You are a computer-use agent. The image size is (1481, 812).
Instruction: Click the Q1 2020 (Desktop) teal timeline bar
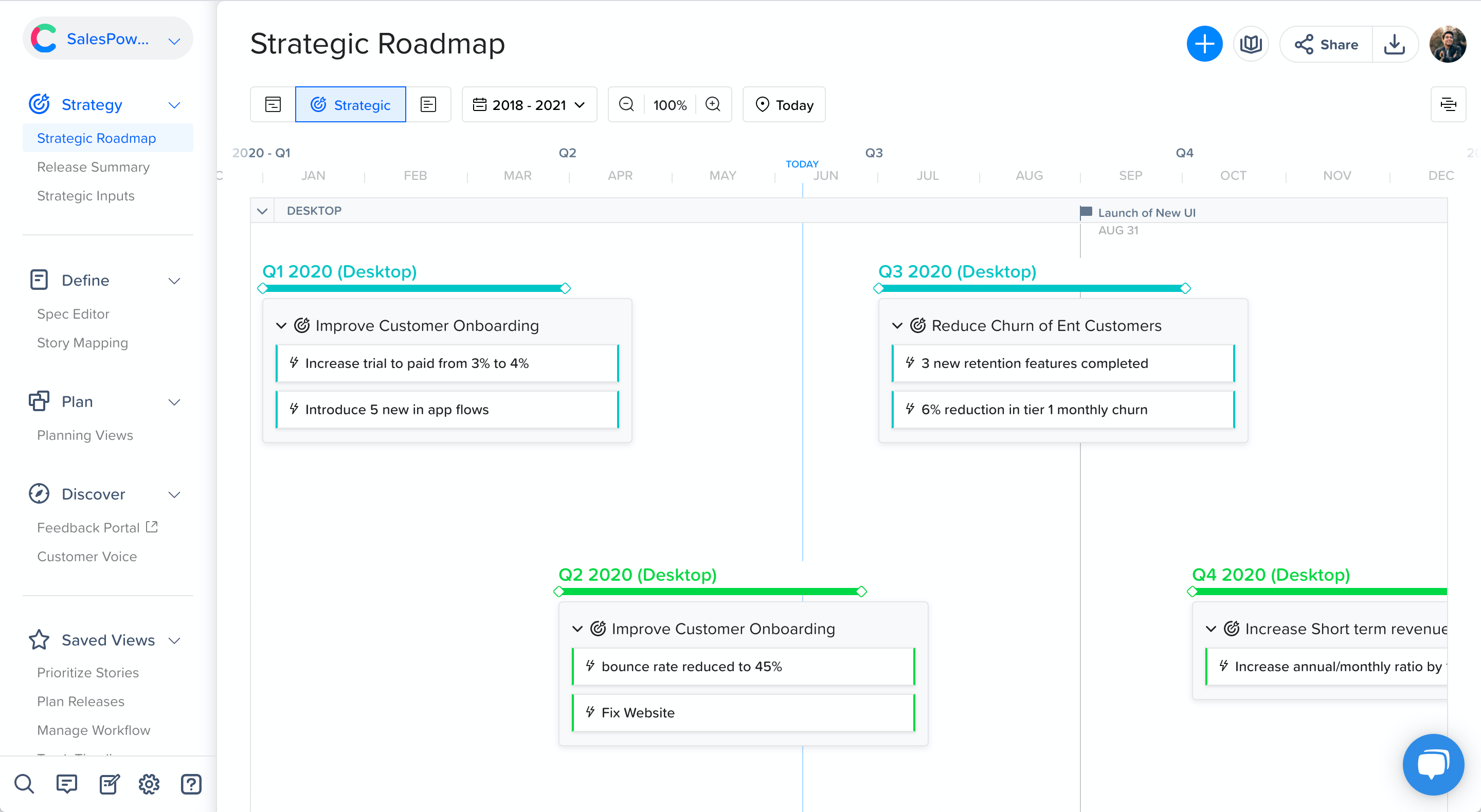coord(414,288)
